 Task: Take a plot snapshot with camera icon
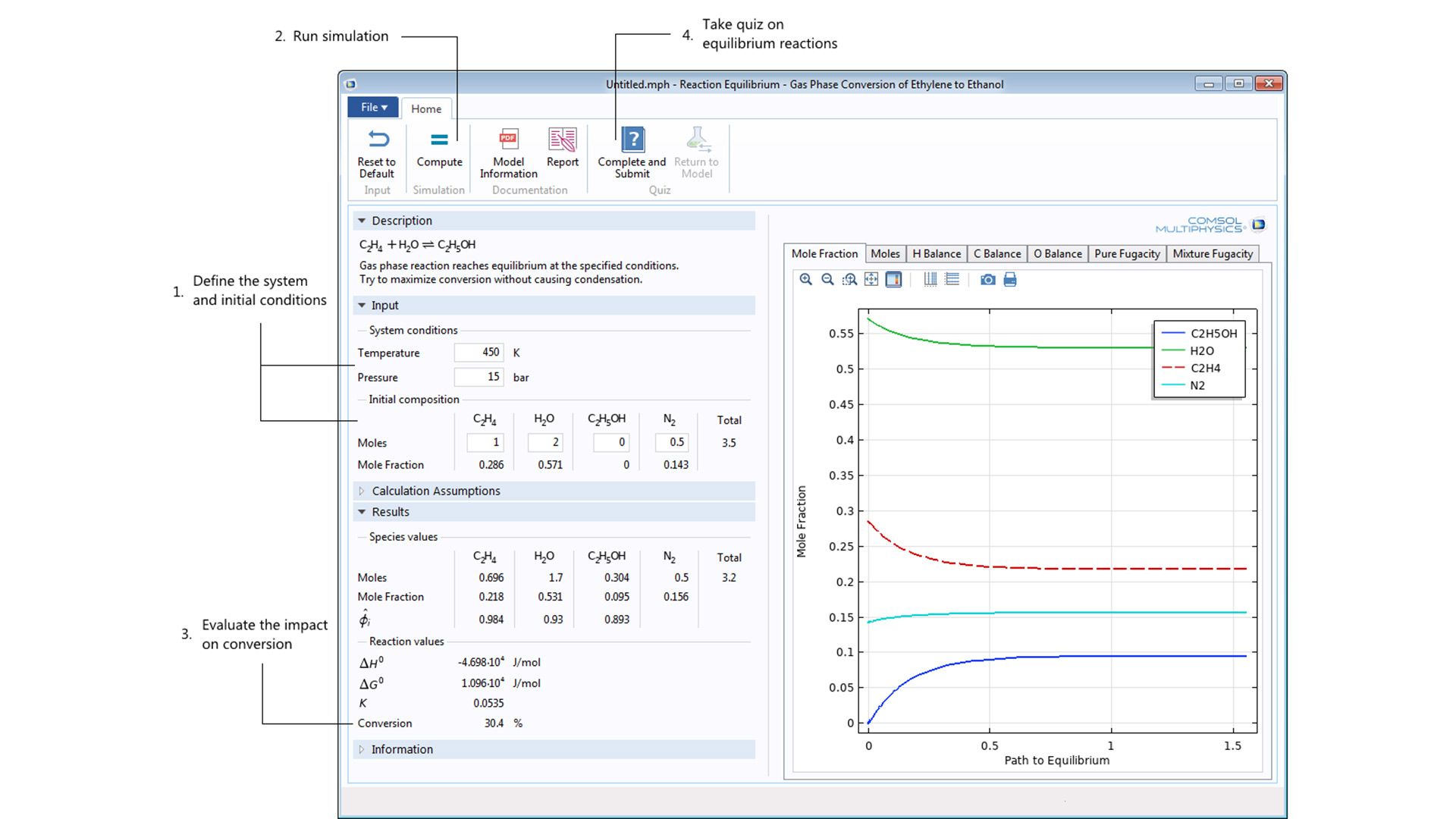(x=987, y=280)
